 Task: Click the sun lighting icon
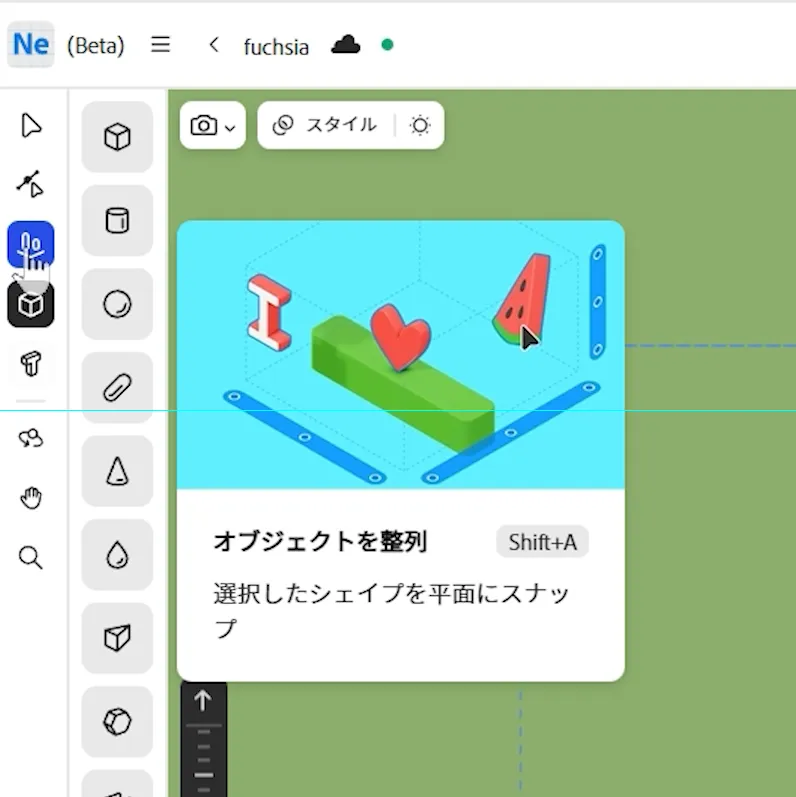pos(420,126)
